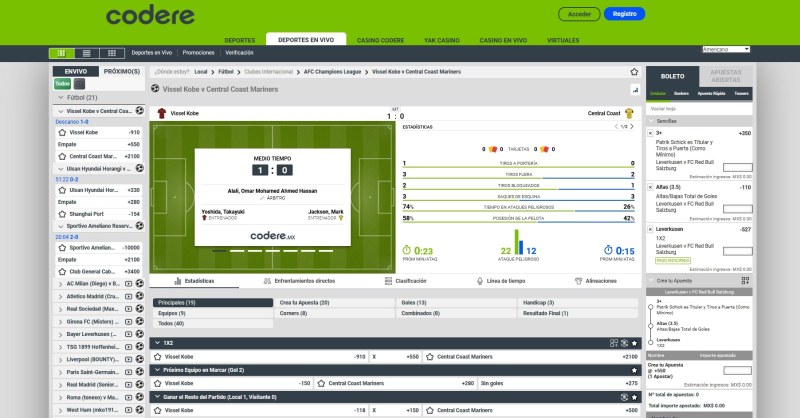
Task: Toggle the Todos filter button
Action: coord(62,84)
